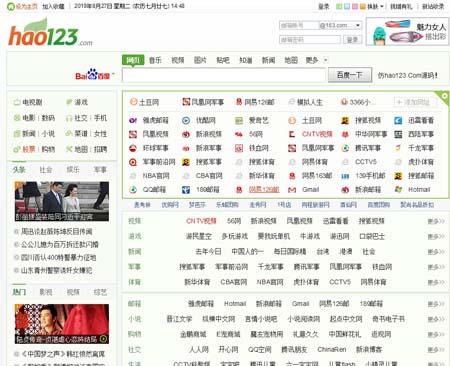Open the @163.com mail domain dropdown
Image resolution: width=450 pixels, height=366 pixels.
(358, 25)
